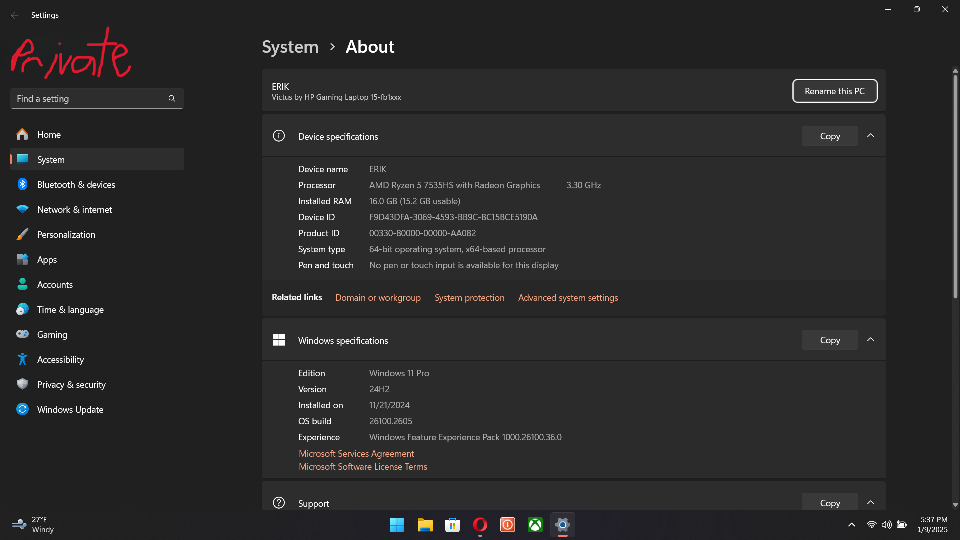Open Advanced system settings link
This screenshot has width=960, height=540.
568,298
